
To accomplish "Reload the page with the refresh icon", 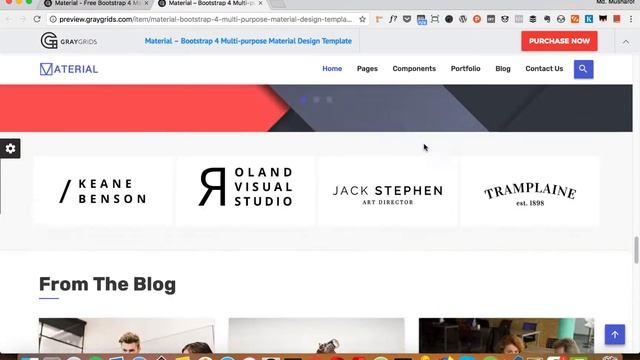I will pyautogui.click(x=37, y=19).
